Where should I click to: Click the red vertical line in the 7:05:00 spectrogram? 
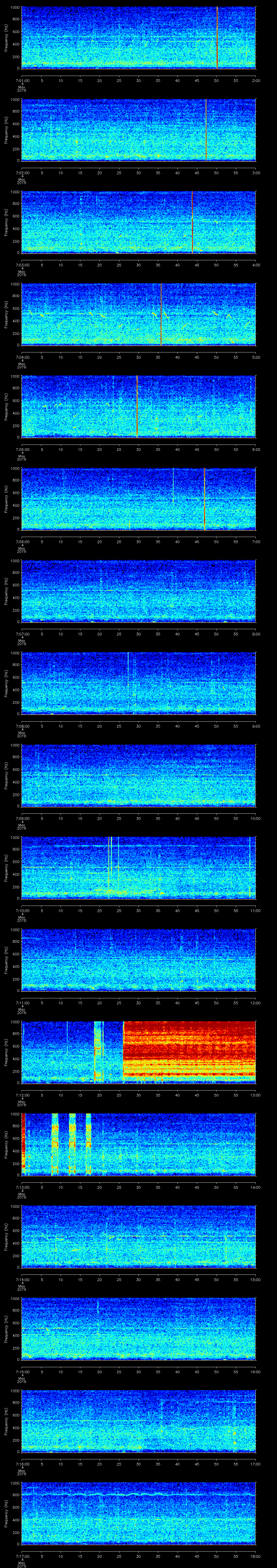(137, 407)
